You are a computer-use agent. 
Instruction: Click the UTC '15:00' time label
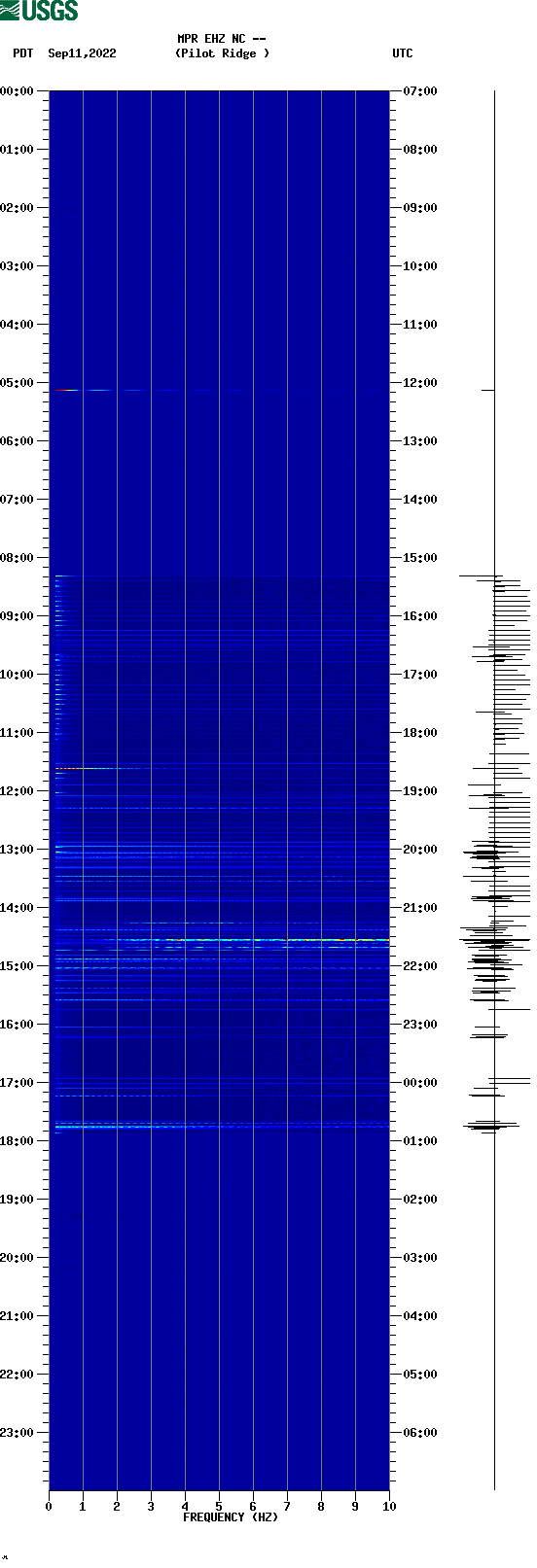pyautogui.click(x=420, y=558)
